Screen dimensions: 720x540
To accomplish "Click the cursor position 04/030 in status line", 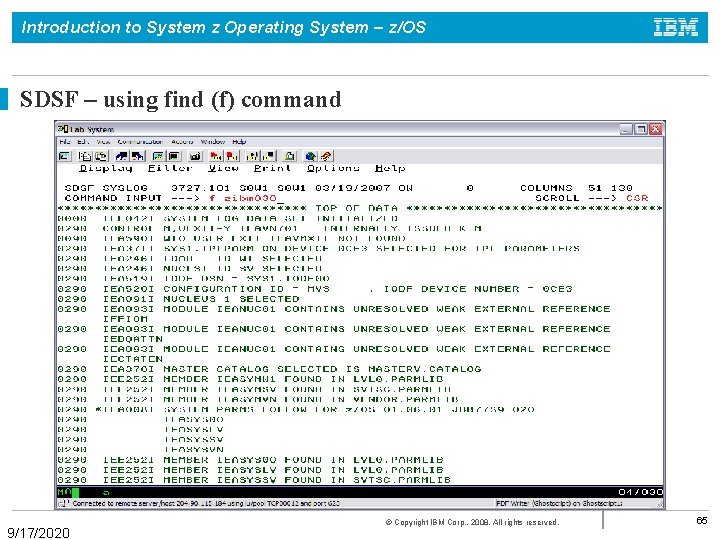I will (641, 492).
